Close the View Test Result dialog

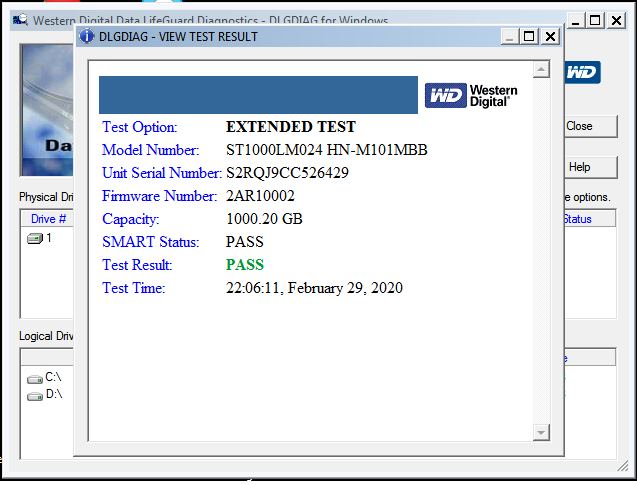[x=550, y=37]
